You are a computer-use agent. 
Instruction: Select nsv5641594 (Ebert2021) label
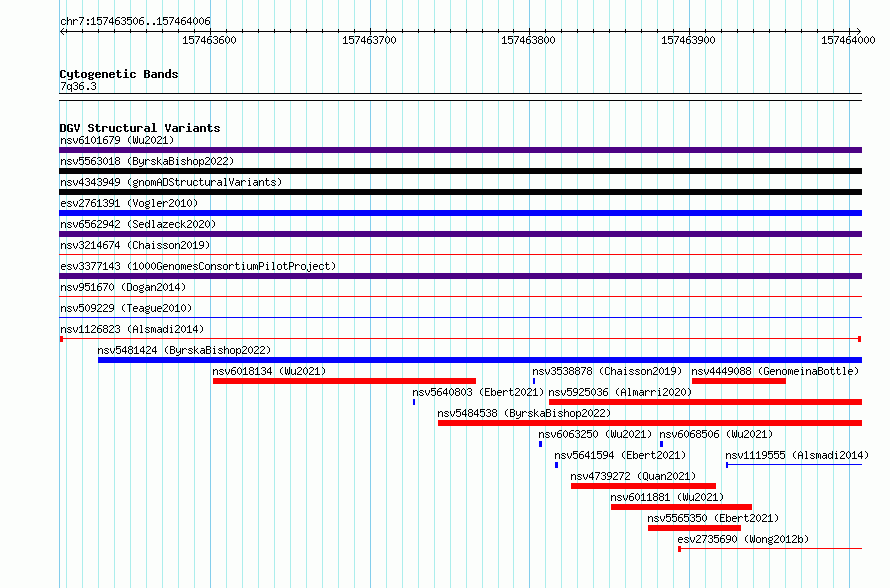620,455
